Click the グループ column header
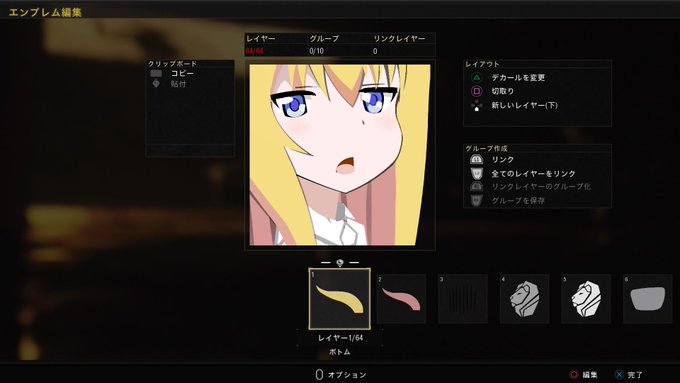Screen dimensions: 680x383 click(x=324, y=39)
